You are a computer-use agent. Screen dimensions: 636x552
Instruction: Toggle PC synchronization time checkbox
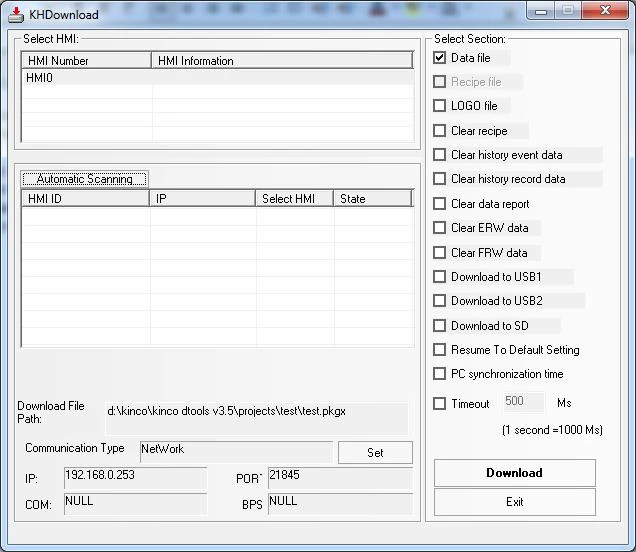(x=440, y=374)
